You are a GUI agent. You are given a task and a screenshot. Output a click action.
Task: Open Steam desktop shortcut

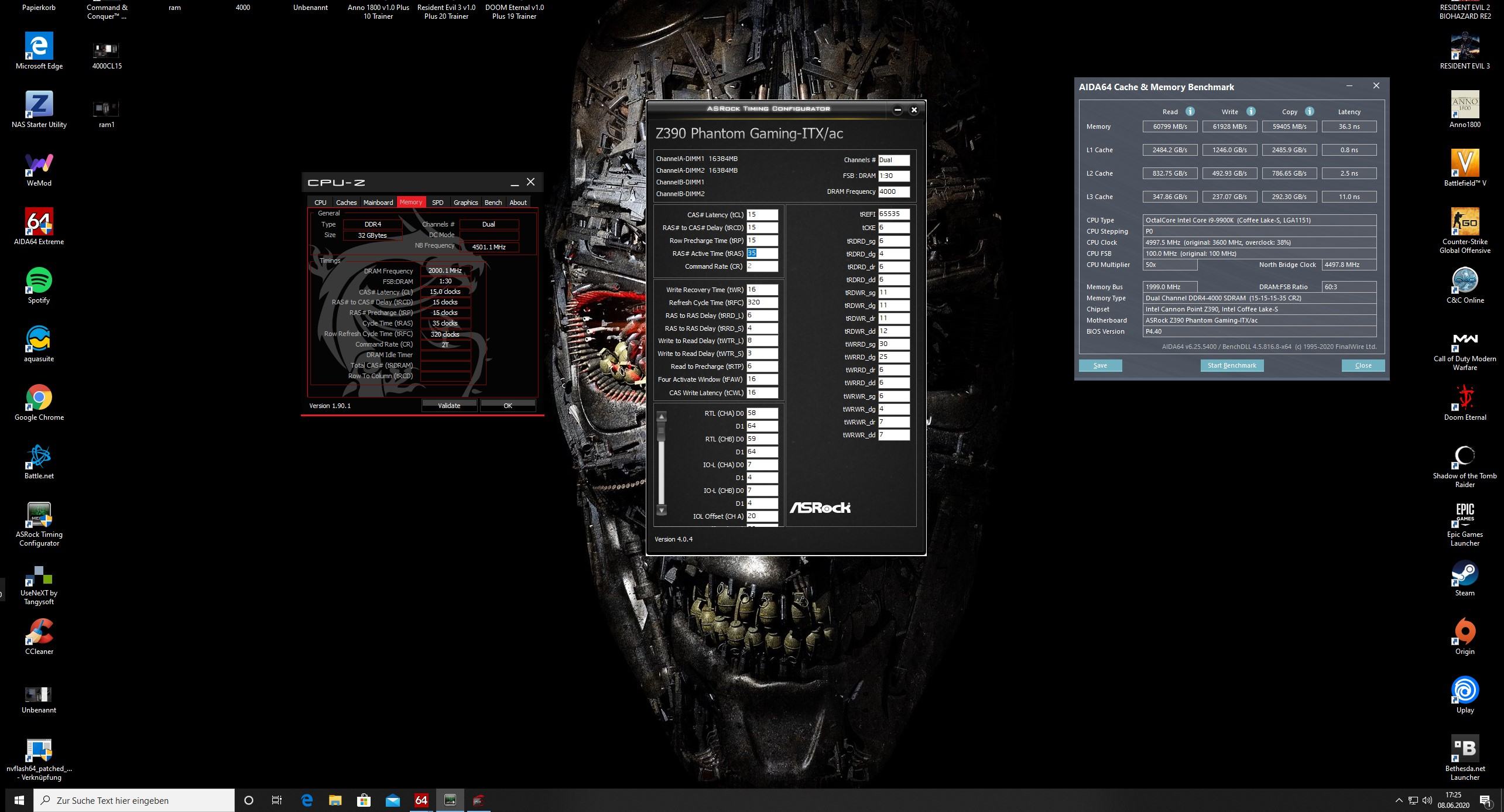[x=1465, y=574]
